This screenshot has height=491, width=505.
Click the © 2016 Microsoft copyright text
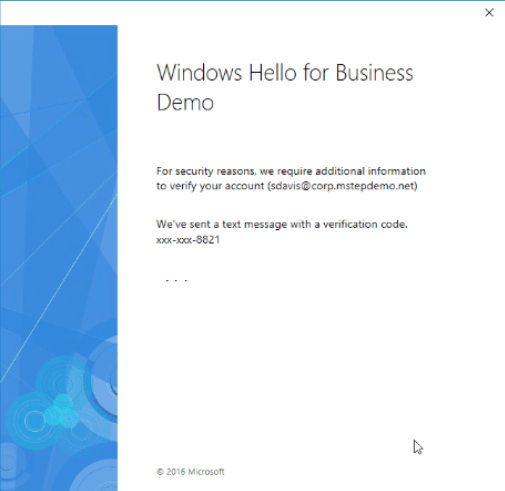pos(190,472)
